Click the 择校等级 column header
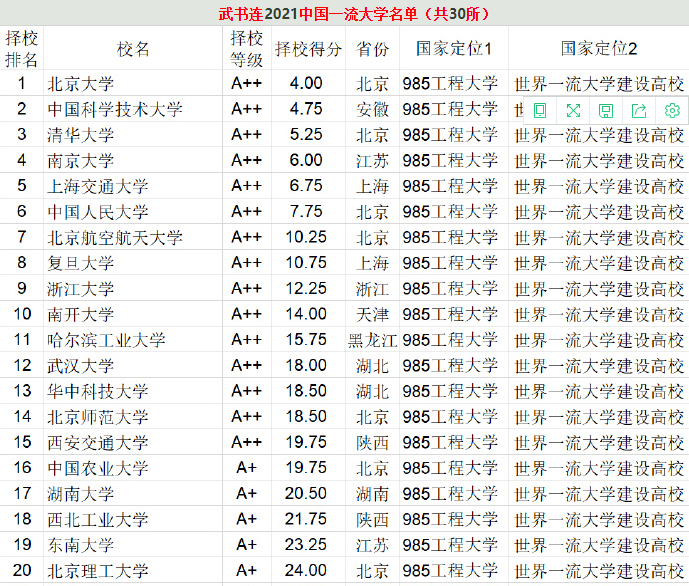The width and height of the screenshot is (689, 586). [x=247, y=48]
